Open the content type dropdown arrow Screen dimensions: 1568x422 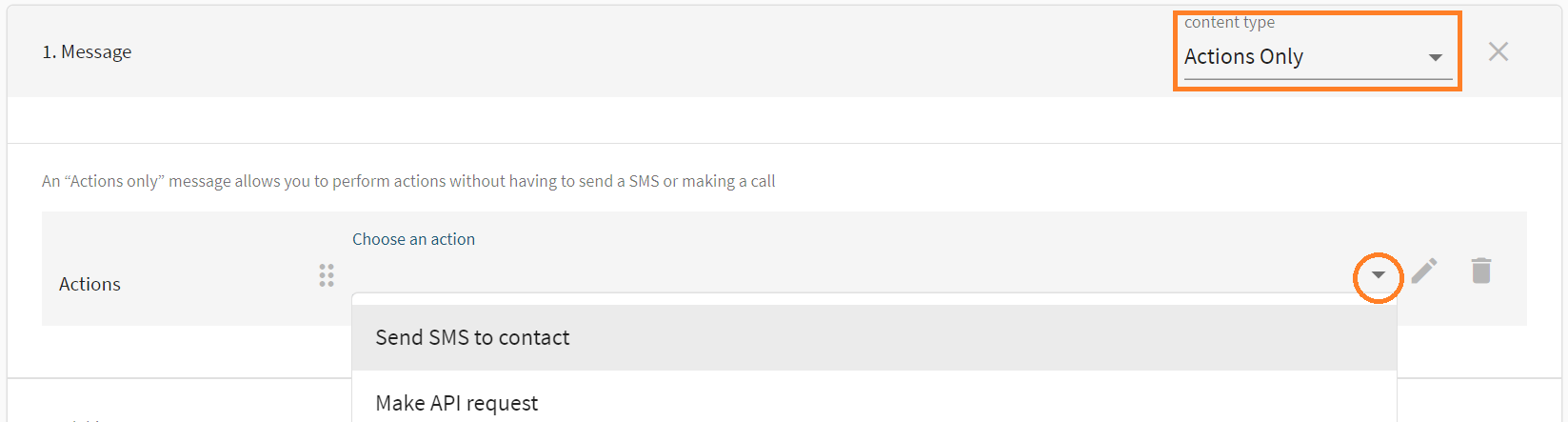click(x=1435, y=57)
